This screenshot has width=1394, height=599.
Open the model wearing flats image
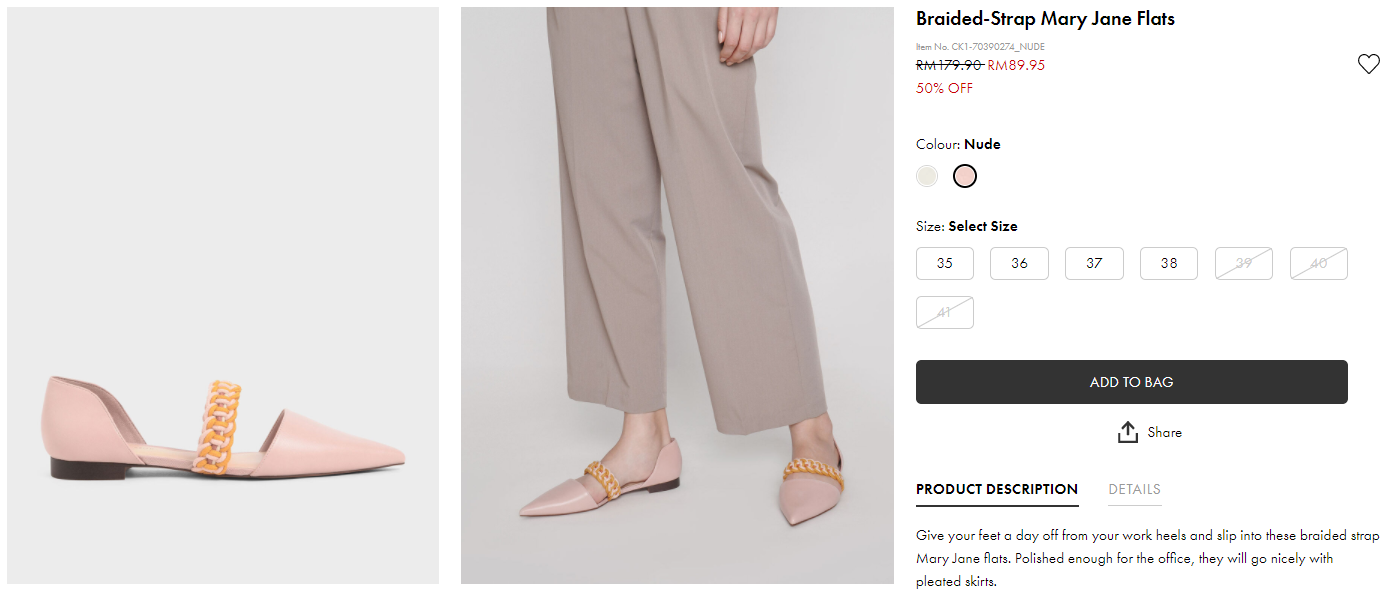(x=677, y=295)
